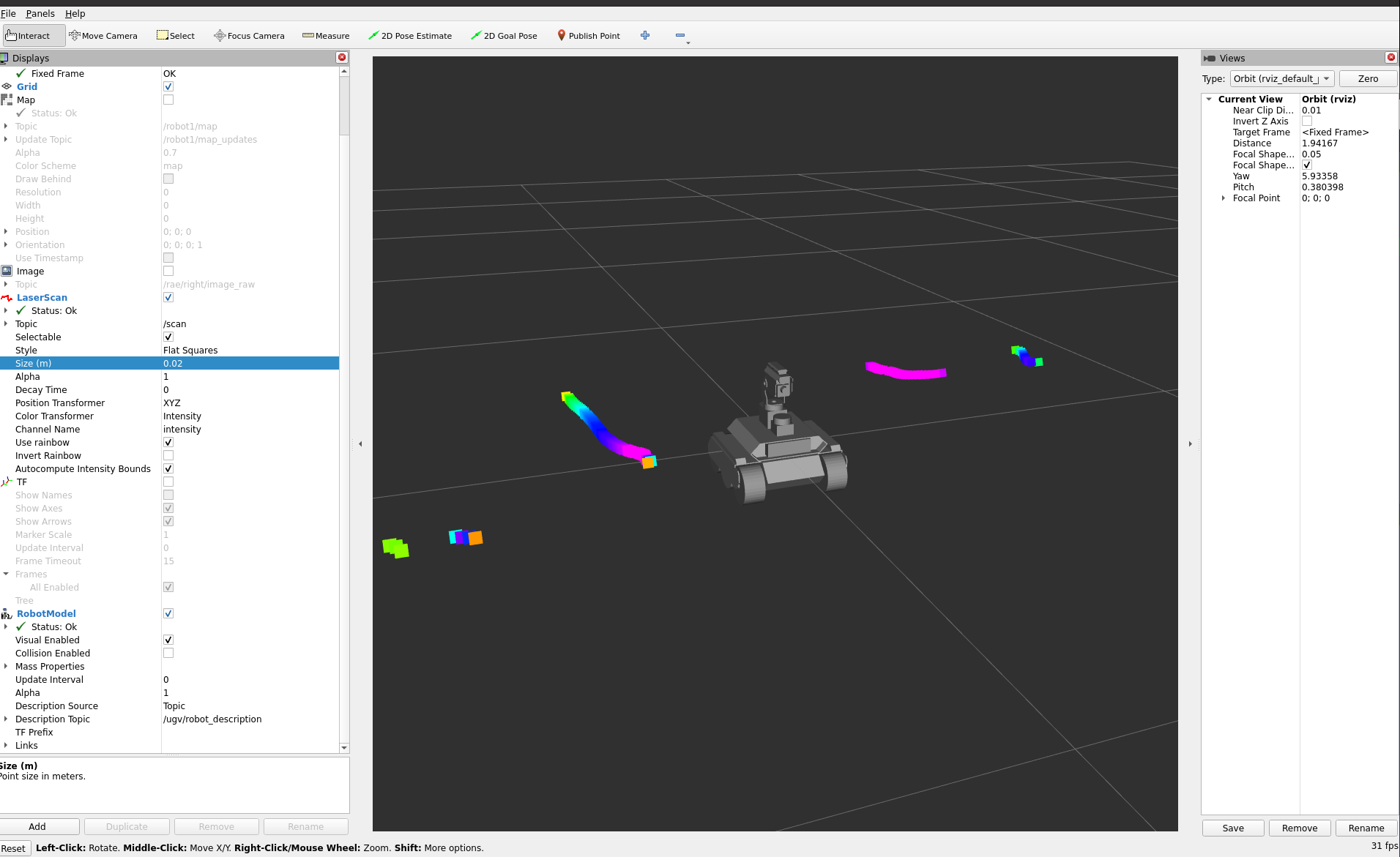Image resolution: width=1400 pixels, height=857 pixels.
Task: Select the Map display icon
Action: tap(7, 100)
